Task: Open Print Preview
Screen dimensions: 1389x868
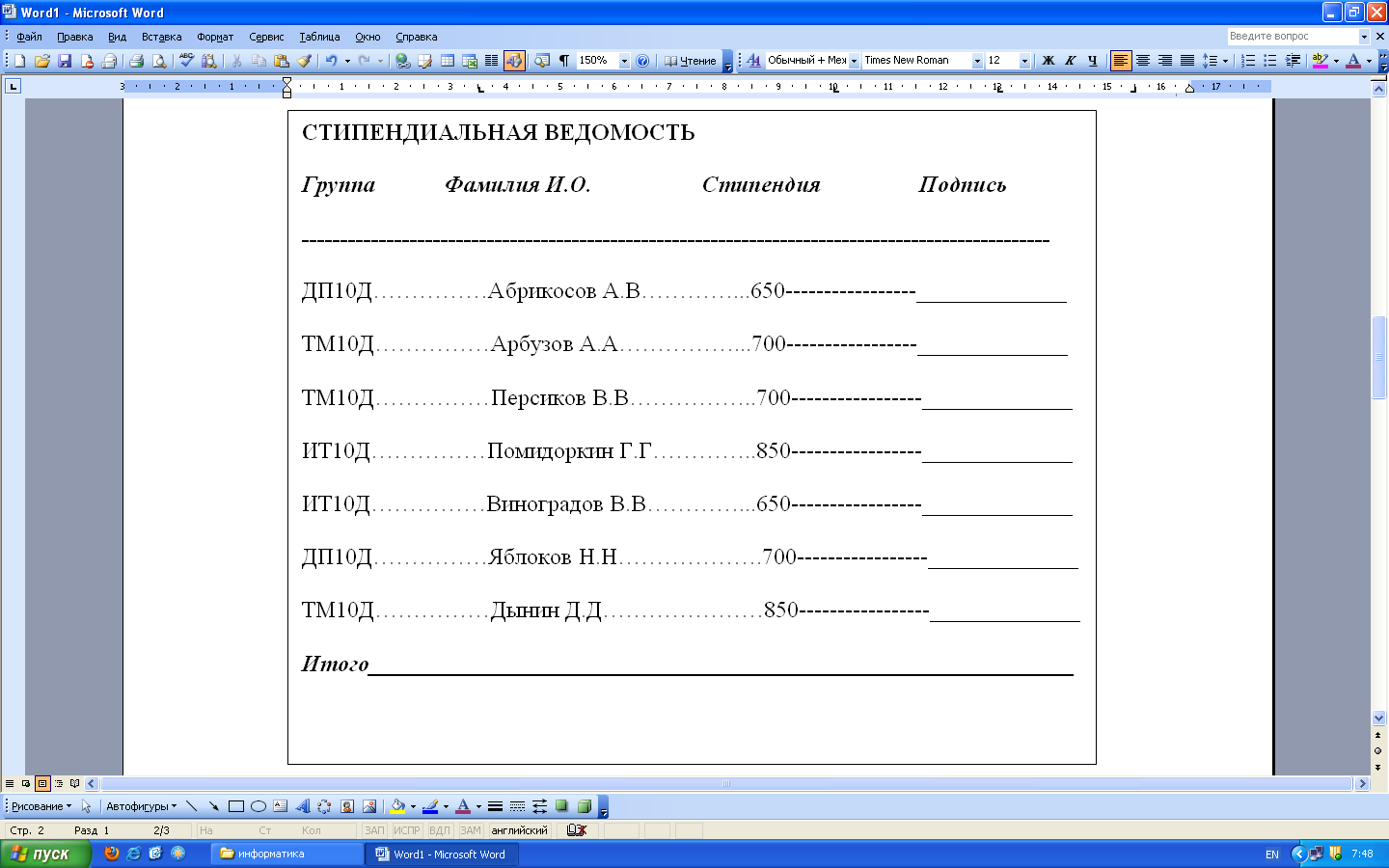Action: tap(159, 61)
